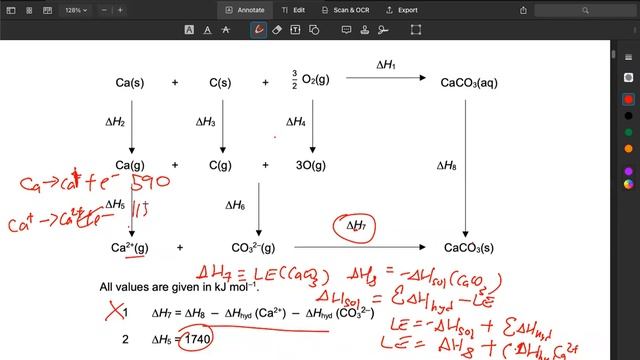This screenshot has width=640, height=360.
Task: Click the 'CaCO3(aq)' text in the document
Action: [x=469, y=83]
